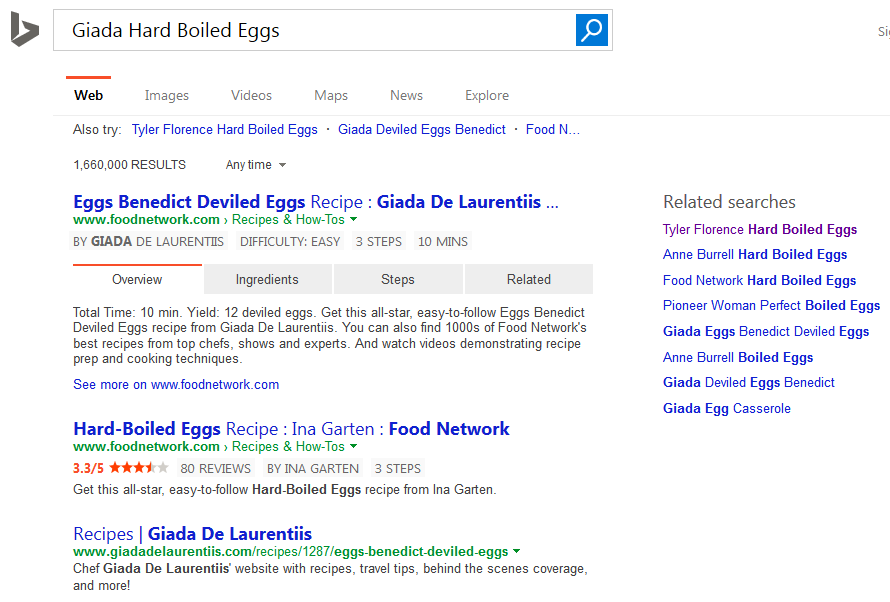Viewport: 890px width, 602px height.
Task: Click the search query input field
Action: point(310,30)
